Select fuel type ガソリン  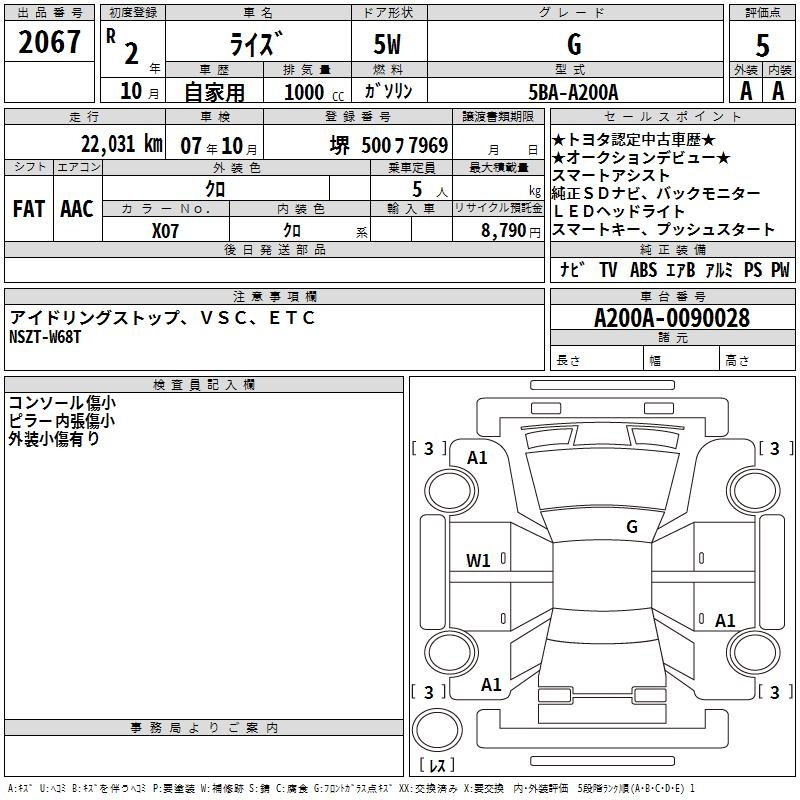(x=388, y=91)
